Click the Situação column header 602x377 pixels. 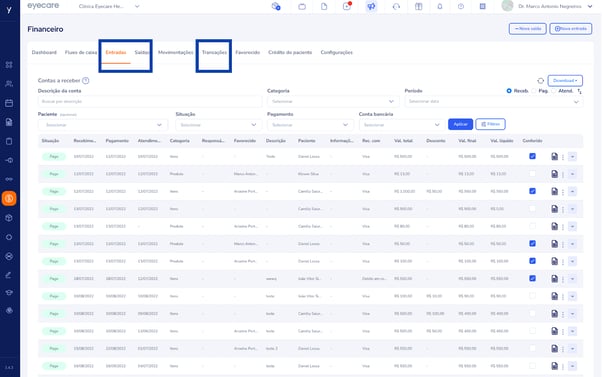pyautogui.click(x=50, y=141)
